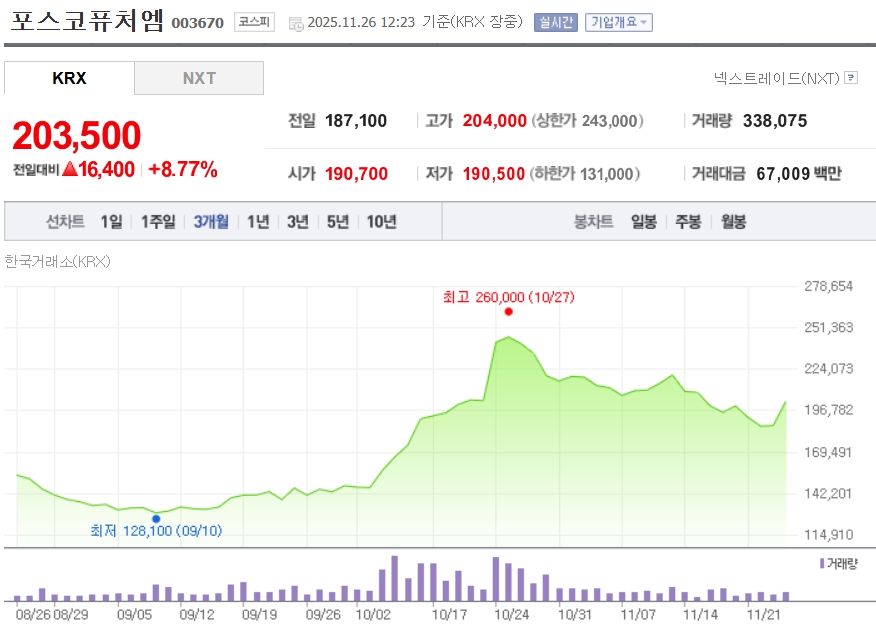
Task: Click the 포스코퓨처엠 stock name heading
Action: pos(87,21)
